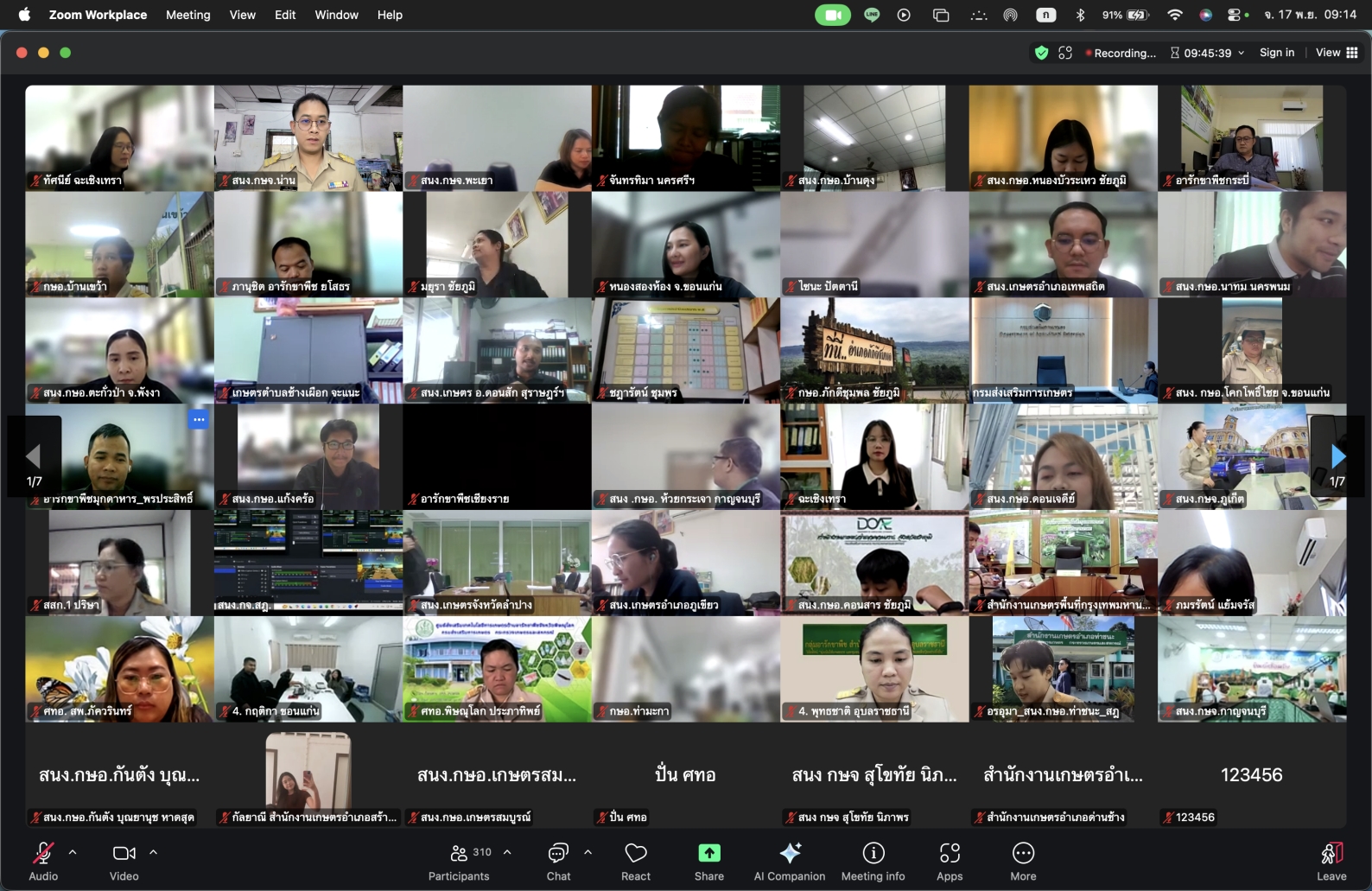Open the Apps panel

point(950,862)
